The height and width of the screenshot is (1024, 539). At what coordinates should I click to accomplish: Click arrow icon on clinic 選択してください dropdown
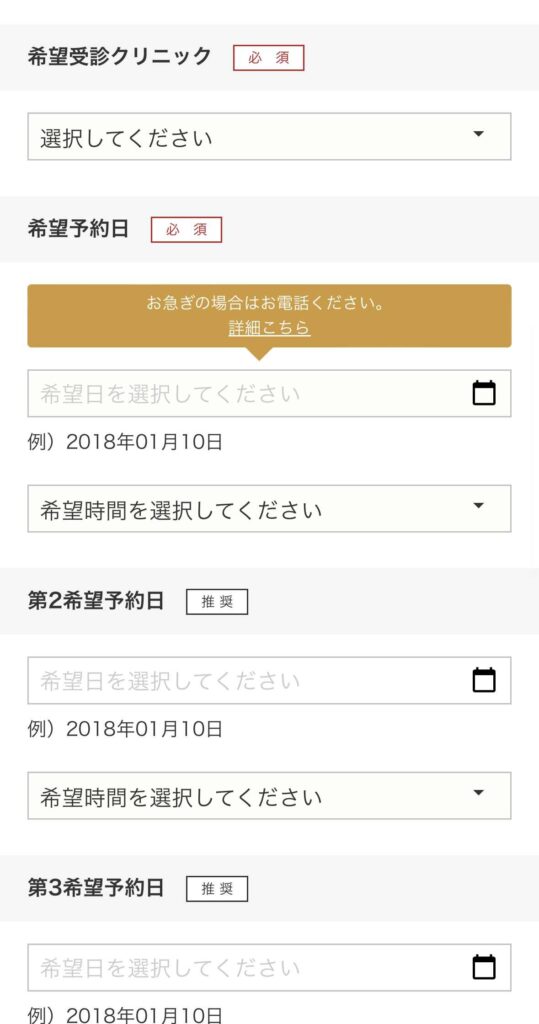point(478,134)
